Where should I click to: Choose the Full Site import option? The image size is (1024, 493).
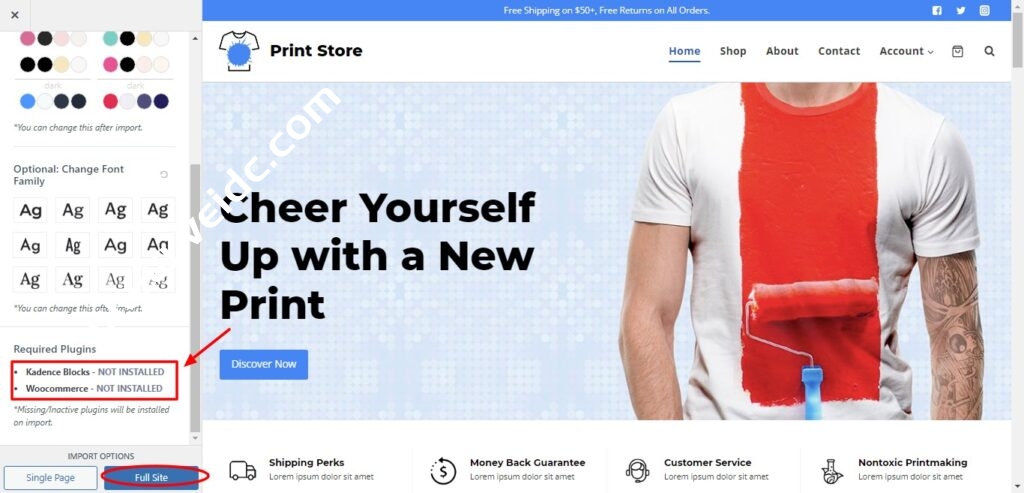point(151,477)
